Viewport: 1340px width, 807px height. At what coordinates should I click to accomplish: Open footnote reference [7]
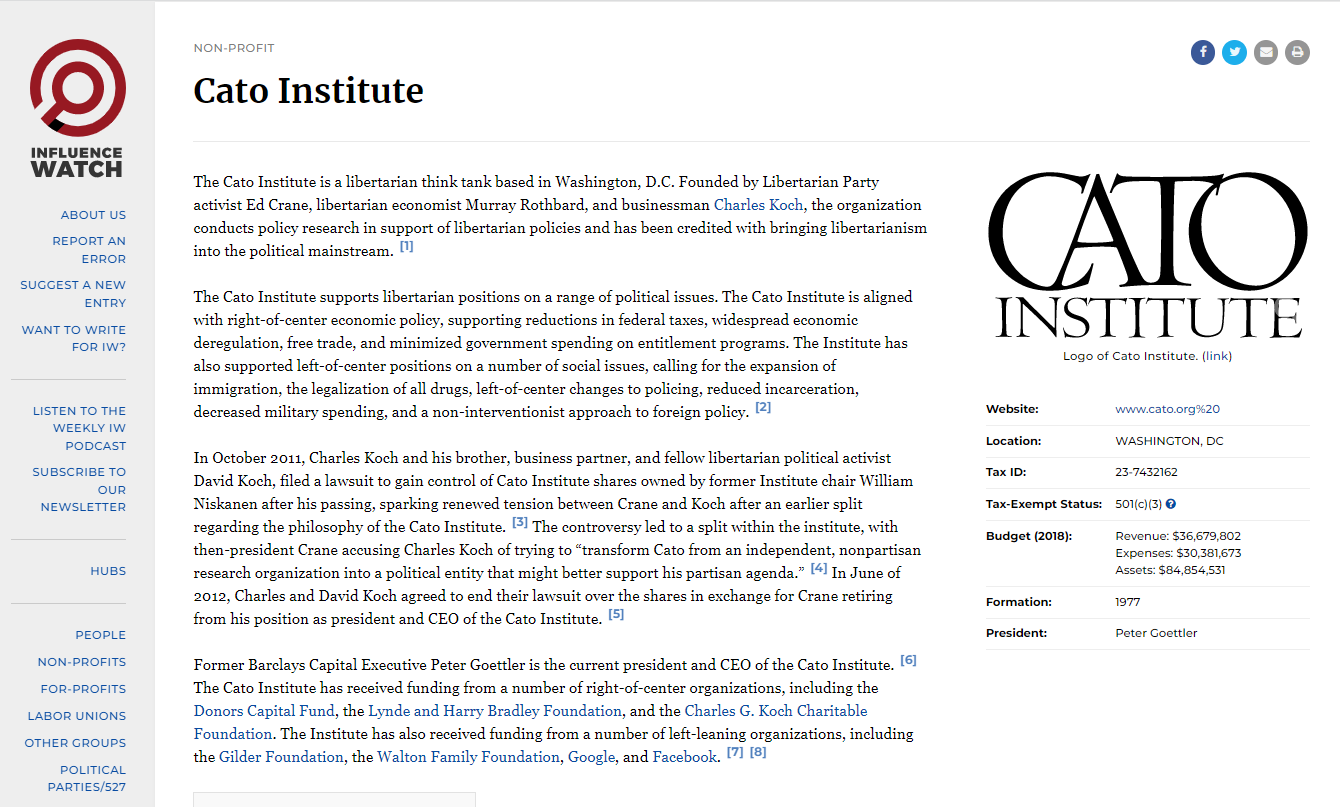pos(735,753)
